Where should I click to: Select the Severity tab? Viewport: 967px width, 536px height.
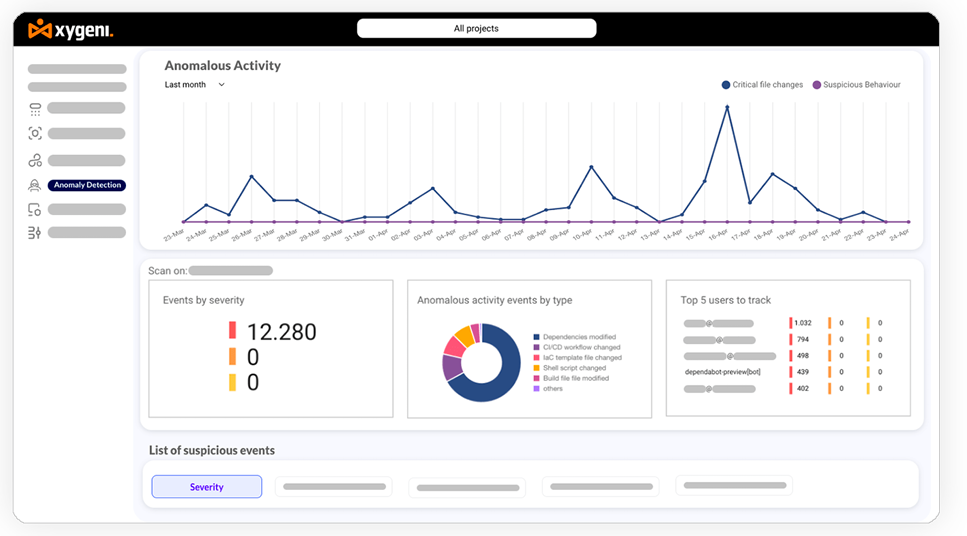pos(207,487)
